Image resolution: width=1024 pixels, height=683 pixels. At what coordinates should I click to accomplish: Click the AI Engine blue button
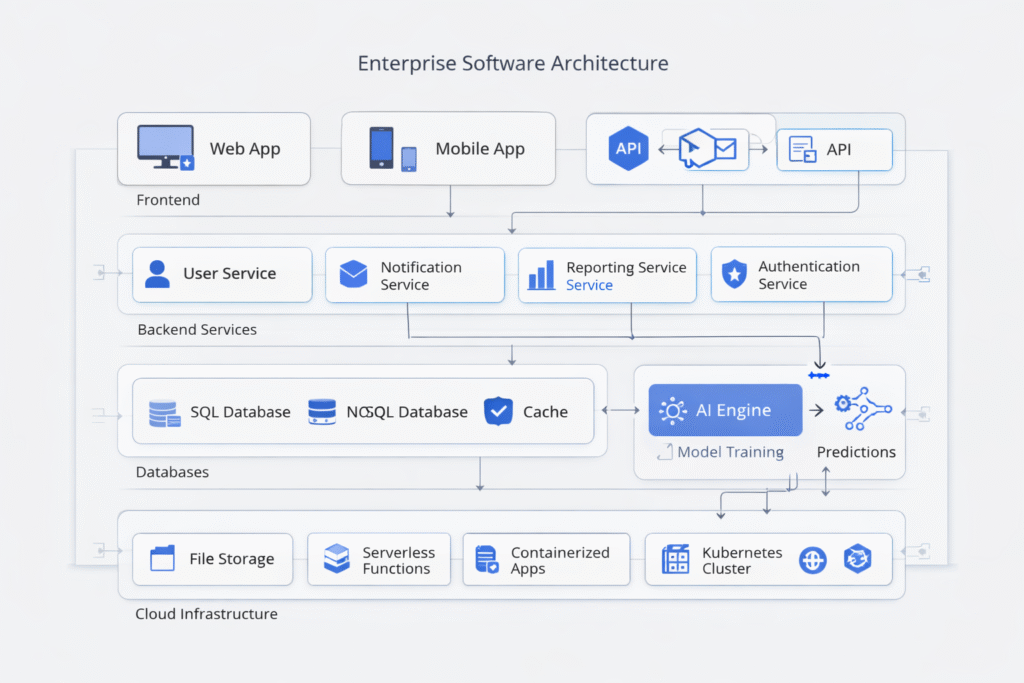coord(726,410)
